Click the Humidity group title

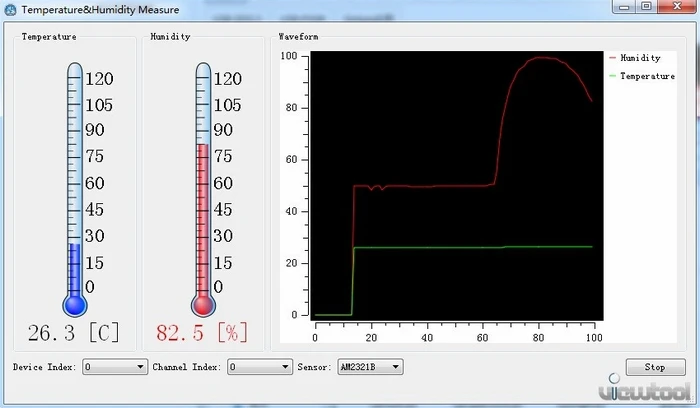pyautogui.click(x=170, y=37)
